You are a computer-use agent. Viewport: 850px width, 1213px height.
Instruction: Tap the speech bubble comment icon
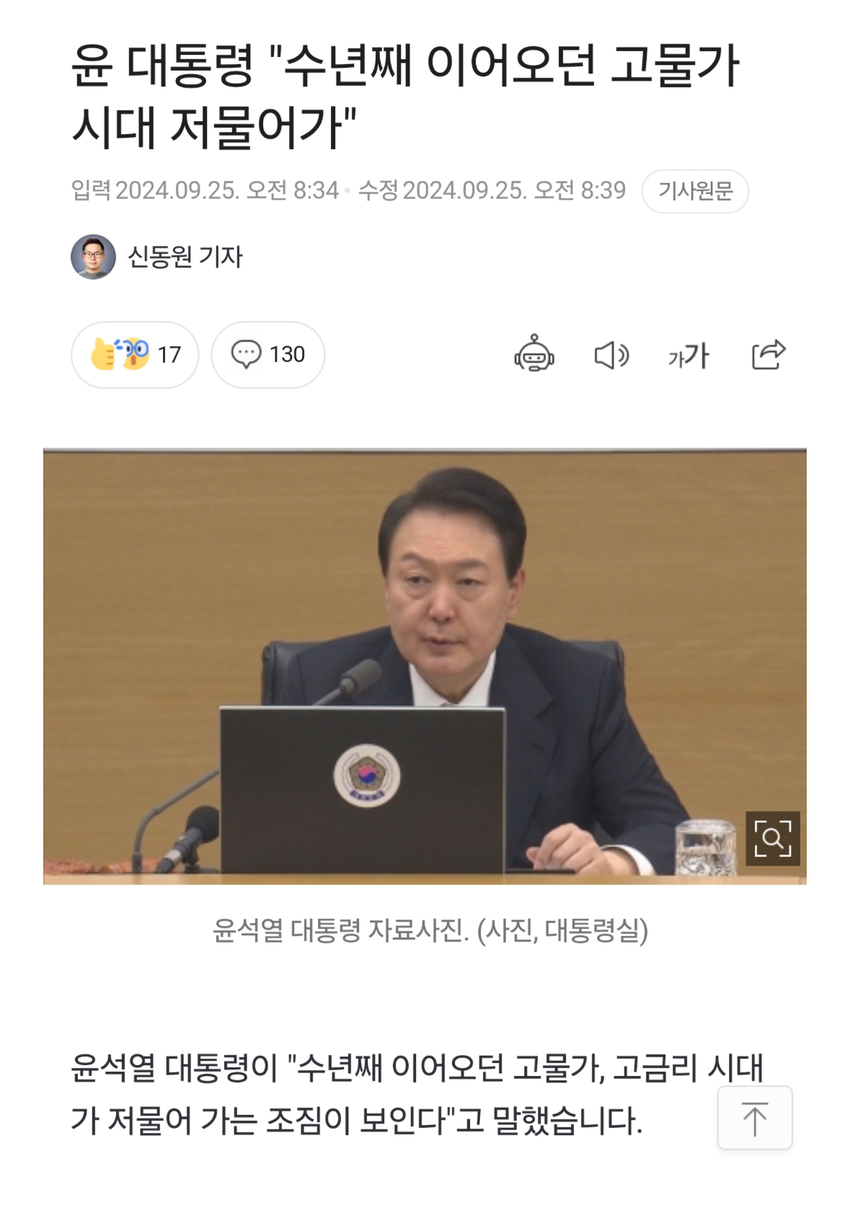[245, 354]
